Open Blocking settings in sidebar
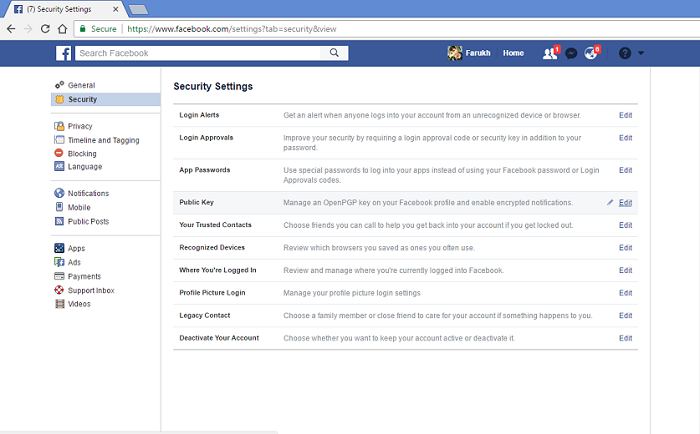The image size is (700, 434). click(82, 153)
